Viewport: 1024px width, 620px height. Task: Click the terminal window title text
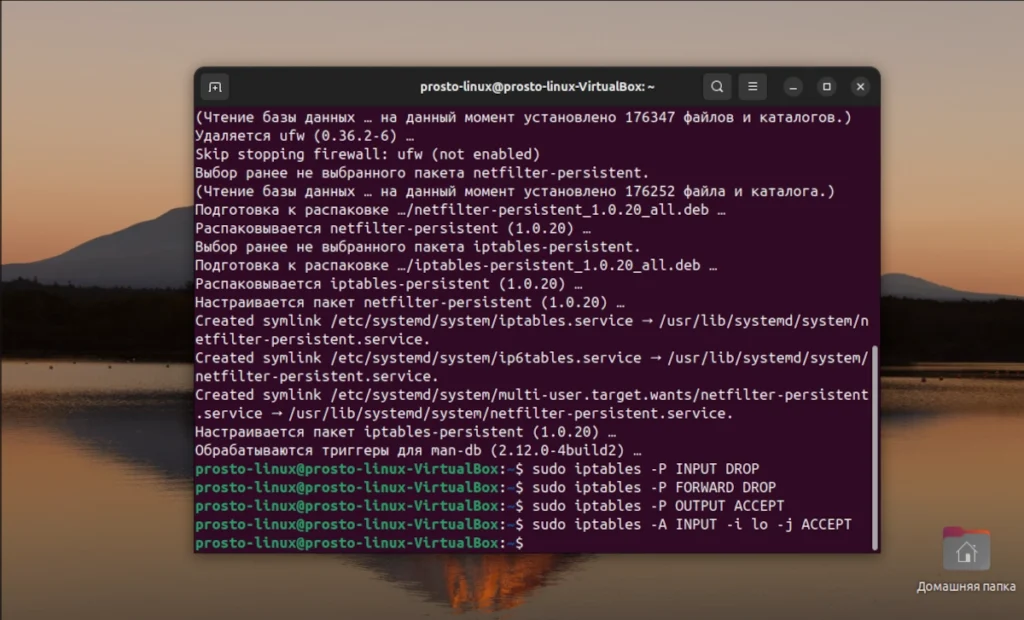(x=537, y=86)
